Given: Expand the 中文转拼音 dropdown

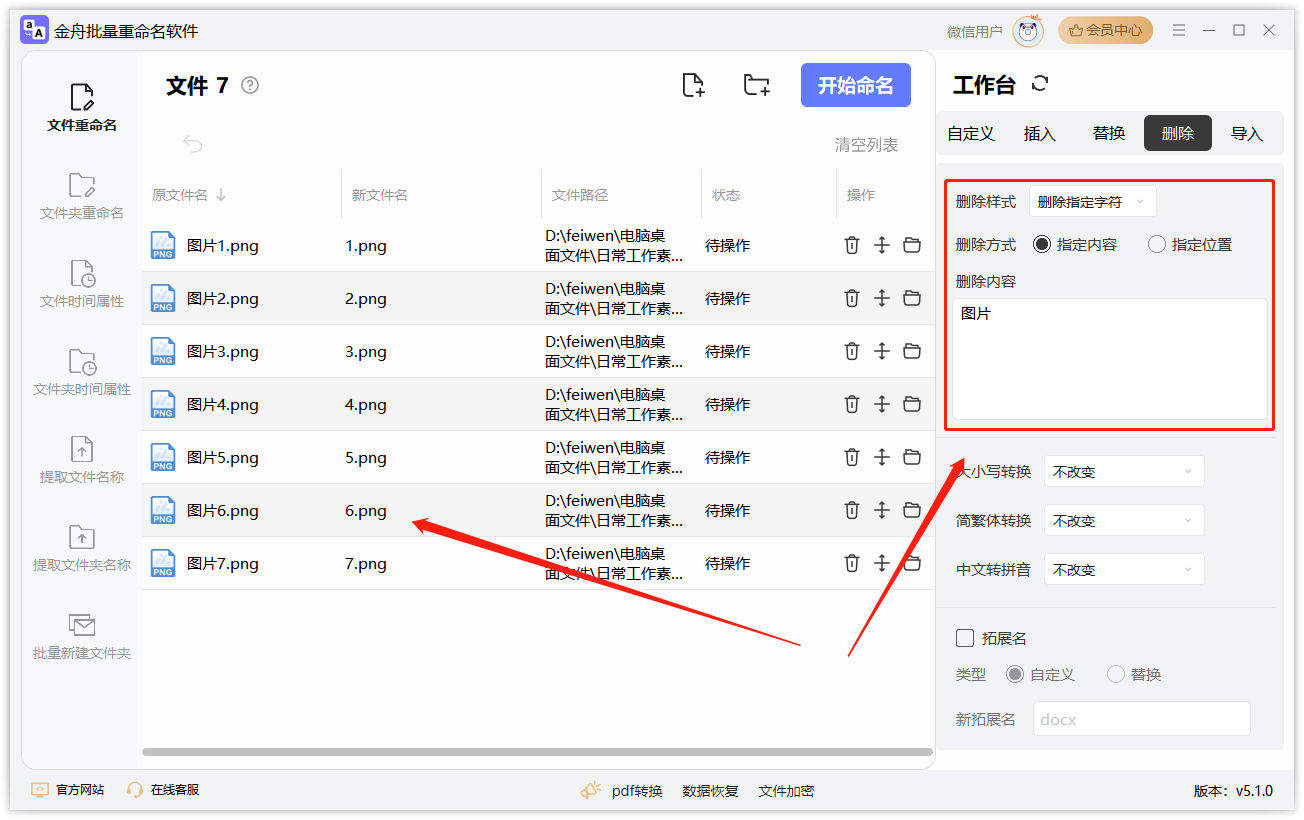Looking at the screenshot, I should [1123, 570].
